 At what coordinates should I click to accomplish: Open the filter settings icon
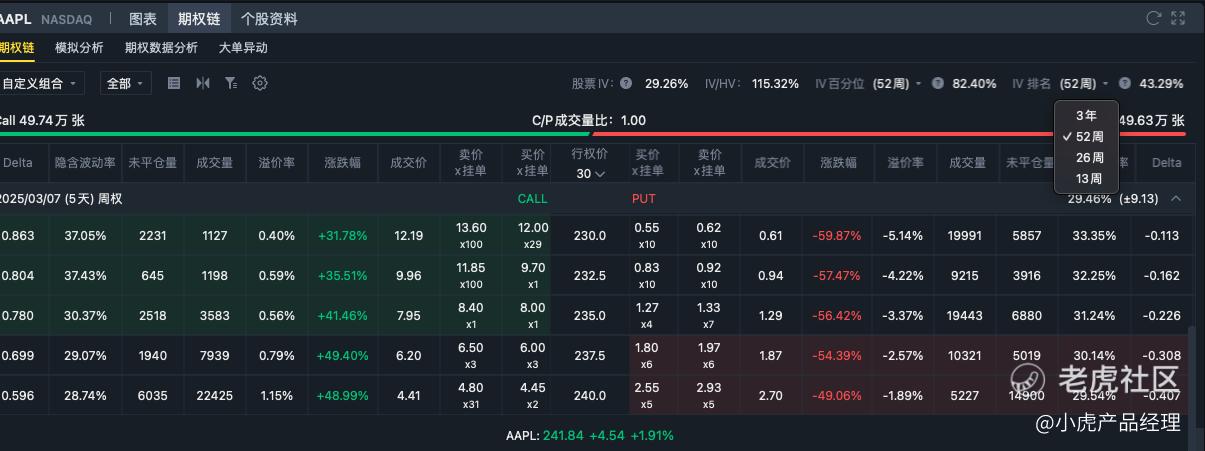[231, 83]
